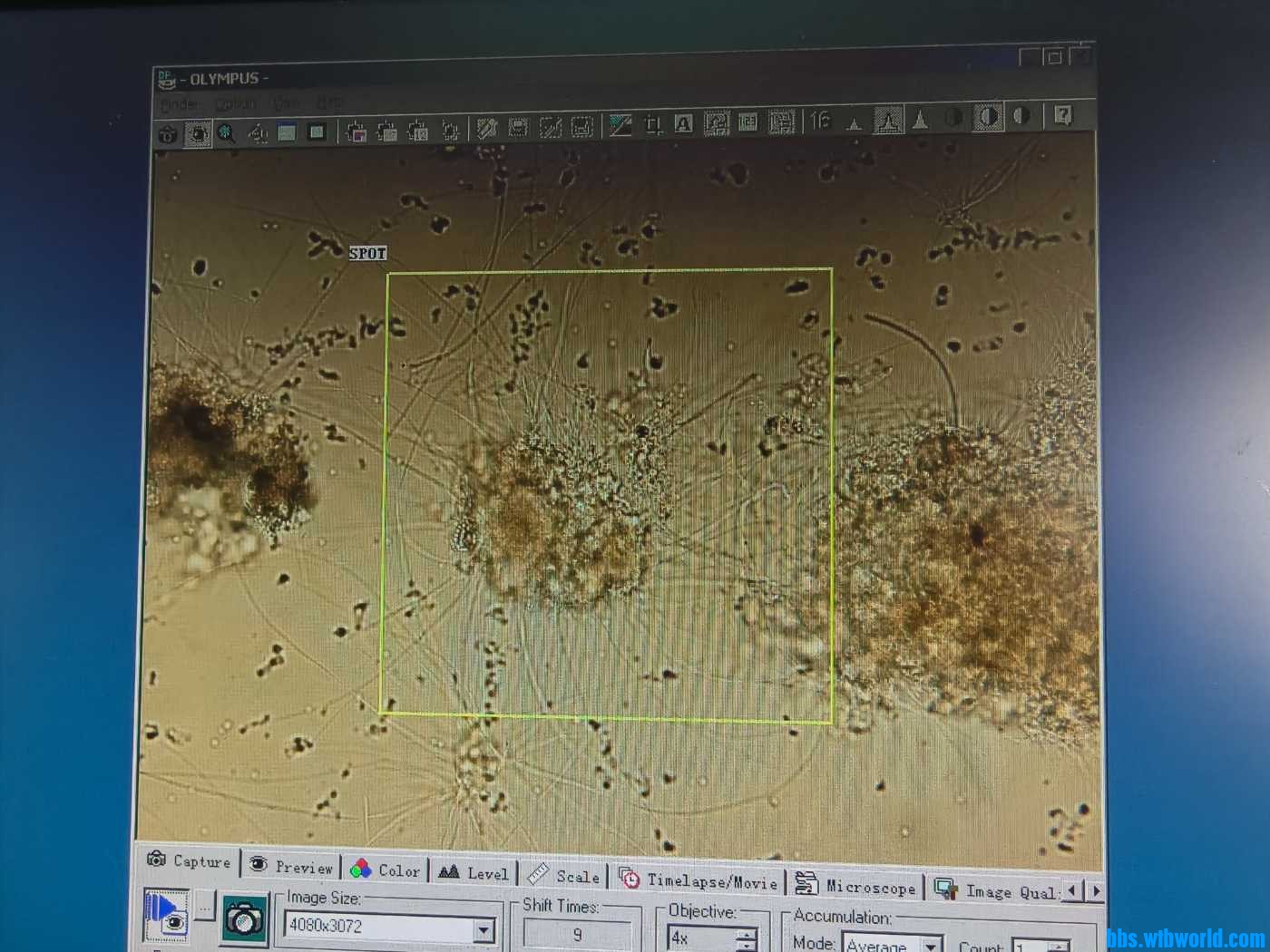1270x952 pixels.
Task: Expand the Accumulation Mode dropdown
Action: pos(931,945)
